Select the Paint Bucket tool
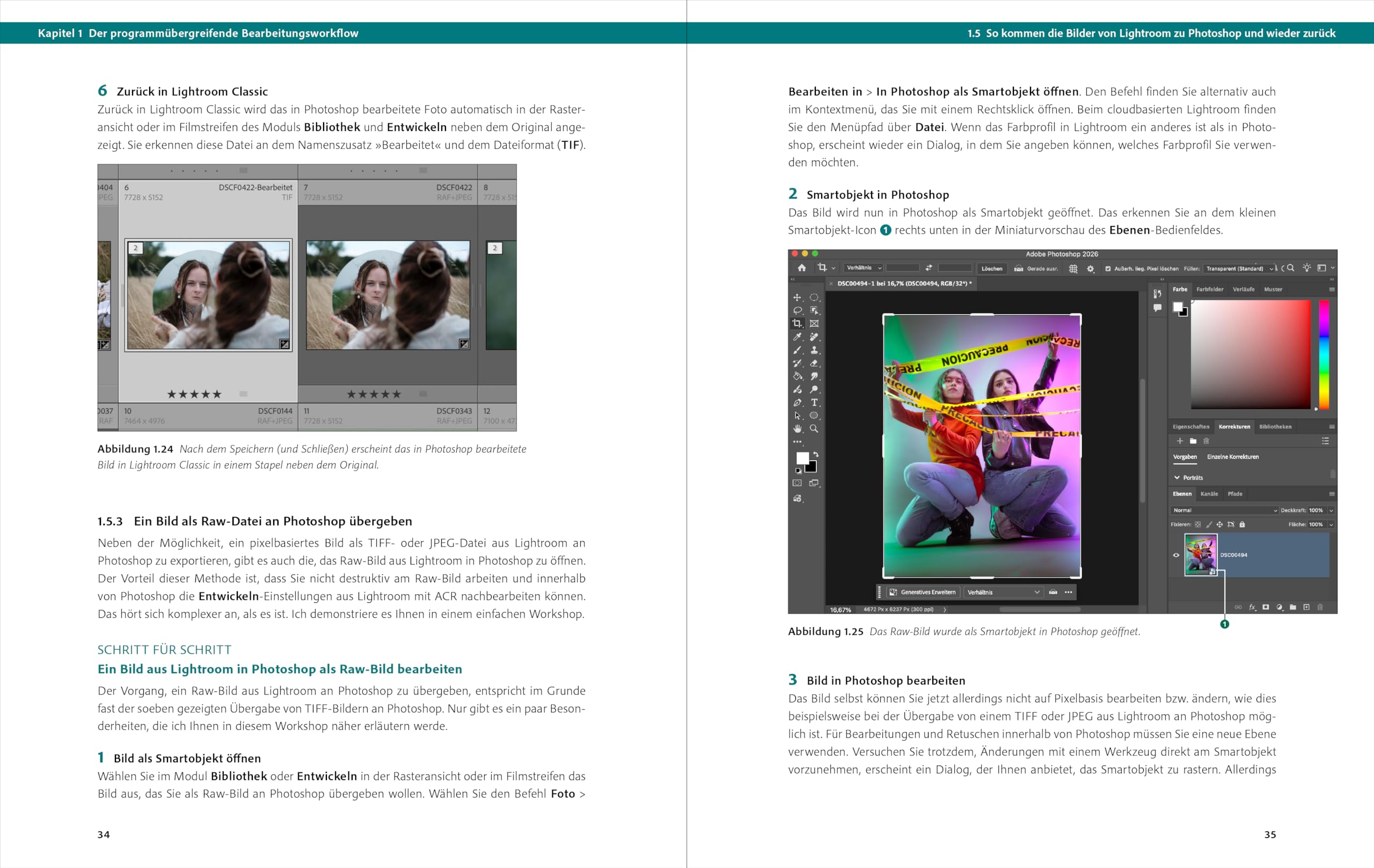The width and height of the screenshot is (1374, 868). coord(797,377)
